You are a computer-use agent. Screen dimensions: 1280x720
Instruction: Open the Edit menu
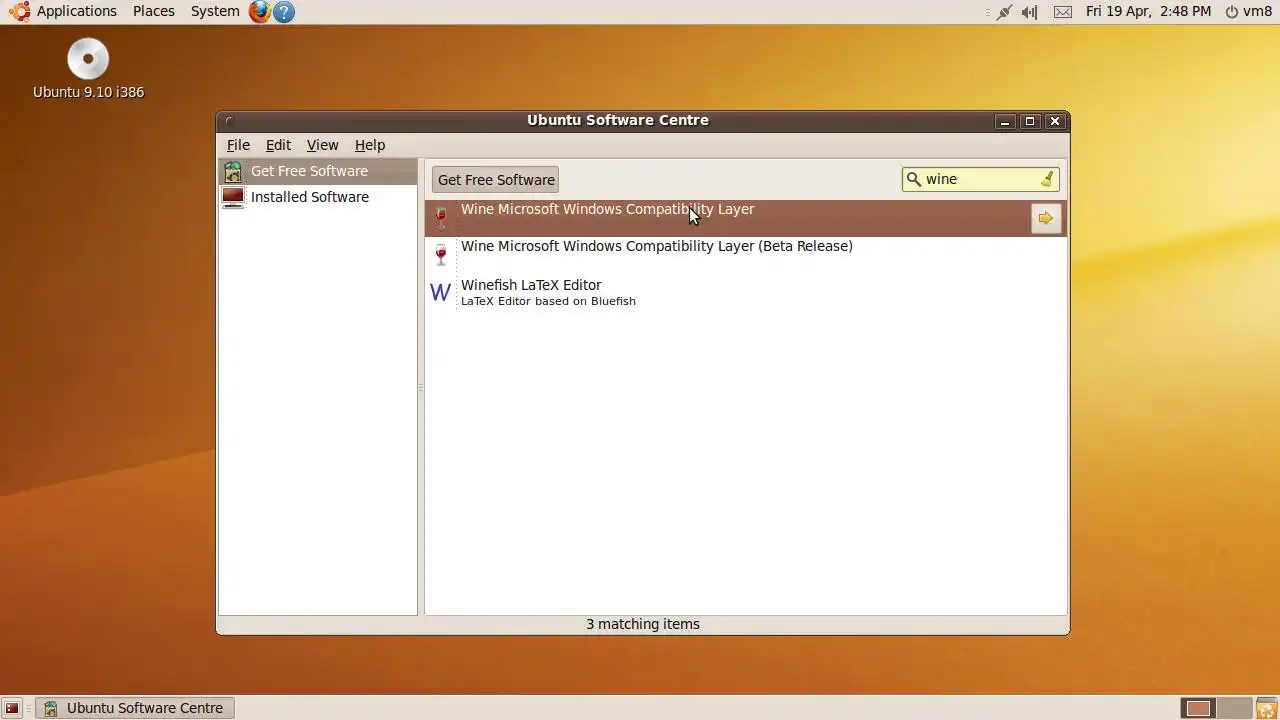click(278, 145)
